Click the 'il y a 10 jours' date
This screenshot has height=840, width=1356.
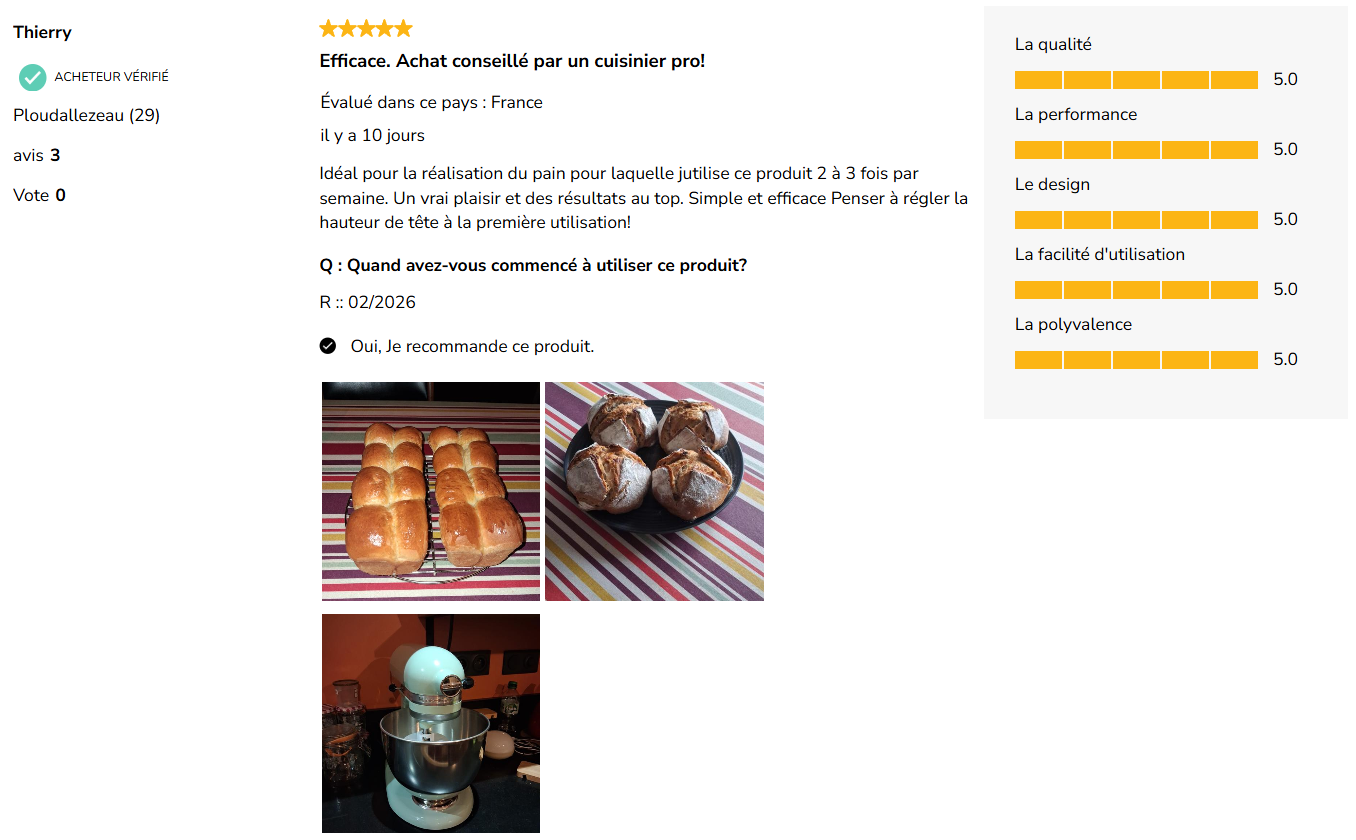coord(372,135)
